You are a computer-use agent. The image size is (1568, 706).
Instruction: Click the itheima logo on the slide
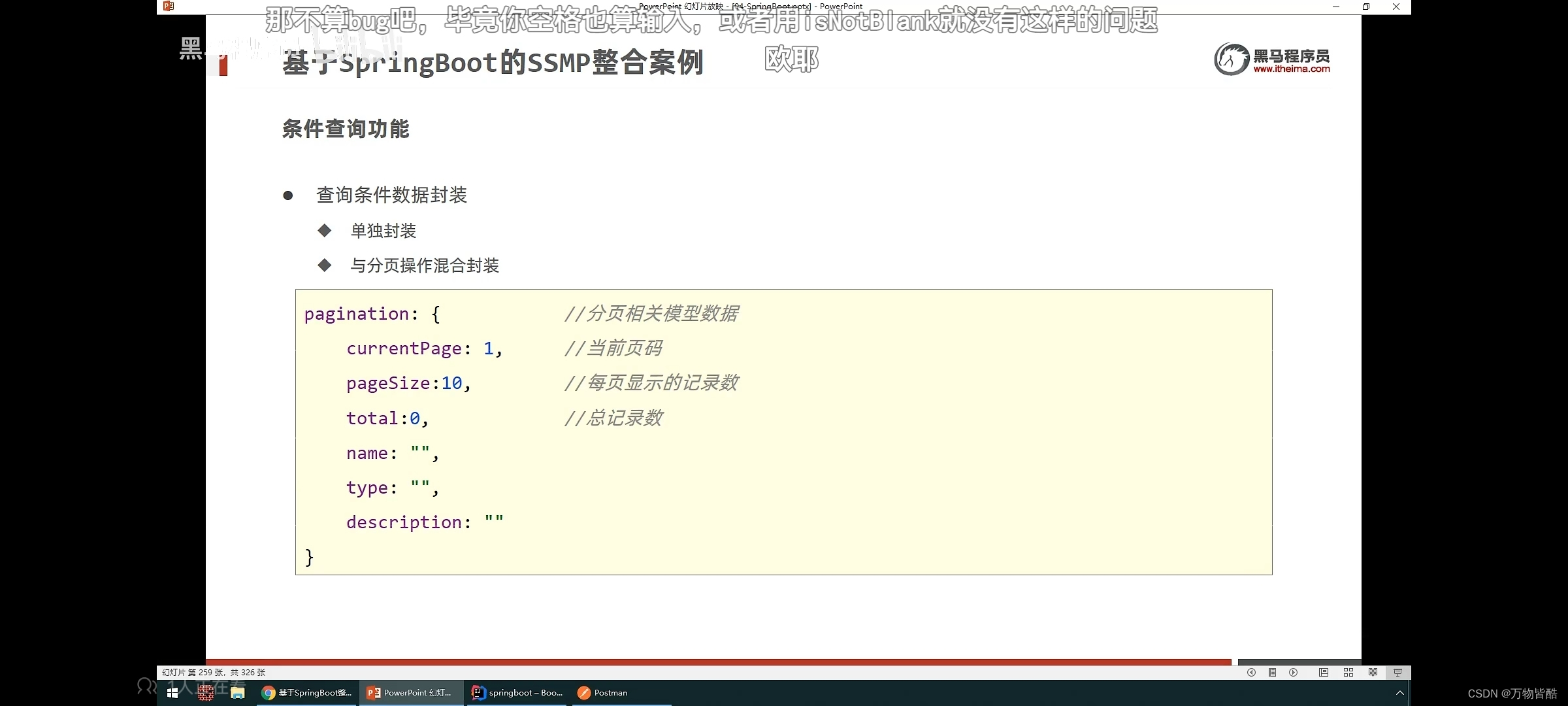point(1272,59)
